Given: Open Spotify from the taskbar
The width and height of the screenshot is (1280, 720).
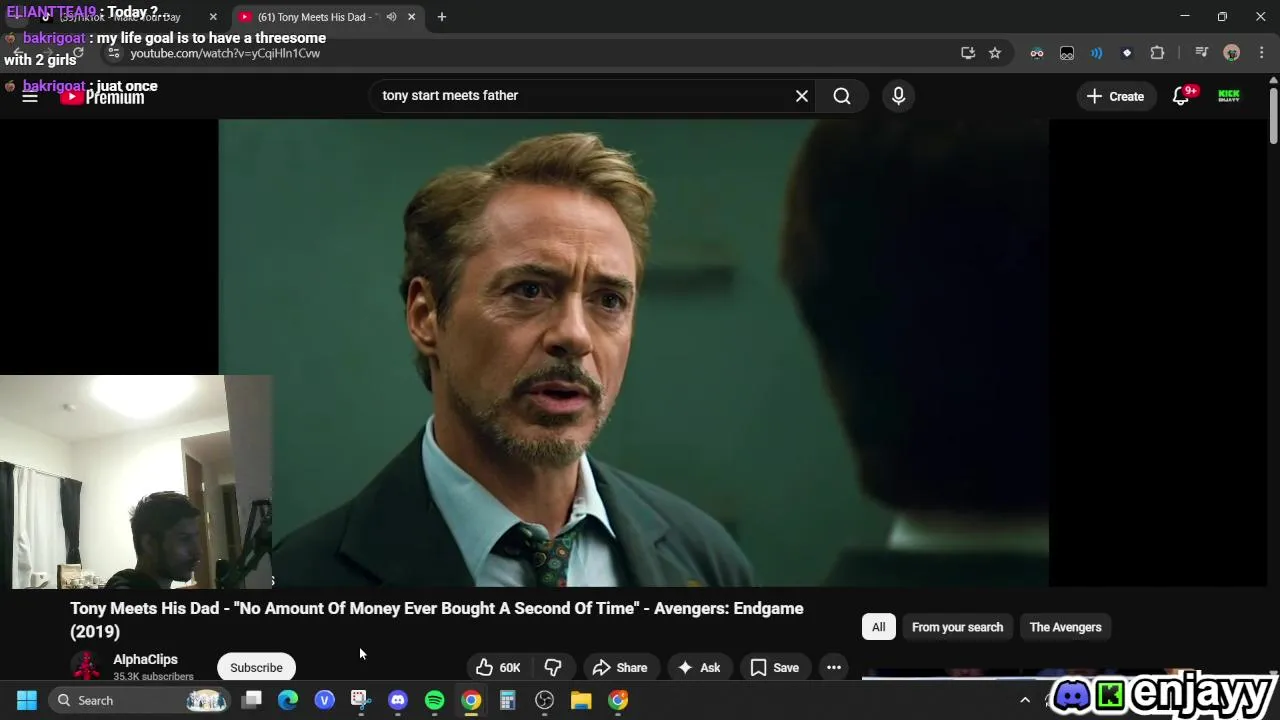Looking at the screenshot, I should (x=434, y=700).
